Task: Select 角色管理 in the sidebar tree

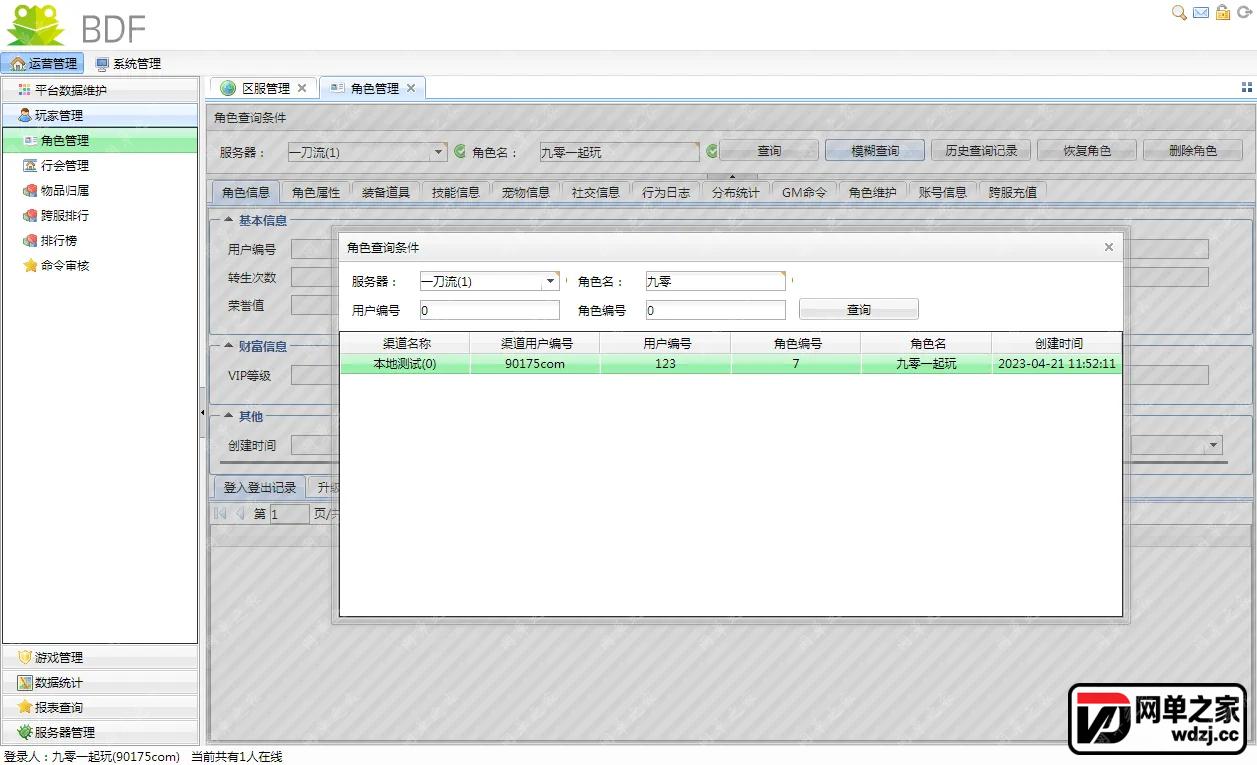Action: click(x=100, y=141)
